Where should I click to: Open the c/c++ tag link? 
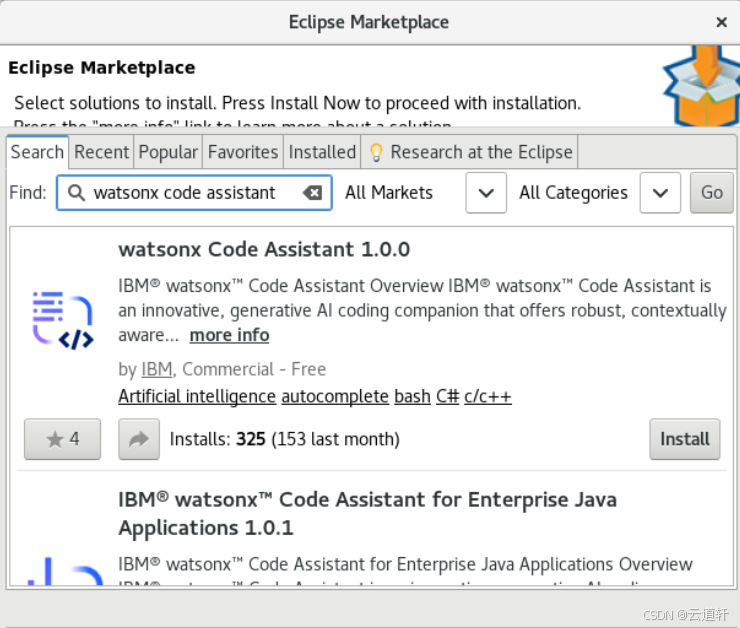488,396
